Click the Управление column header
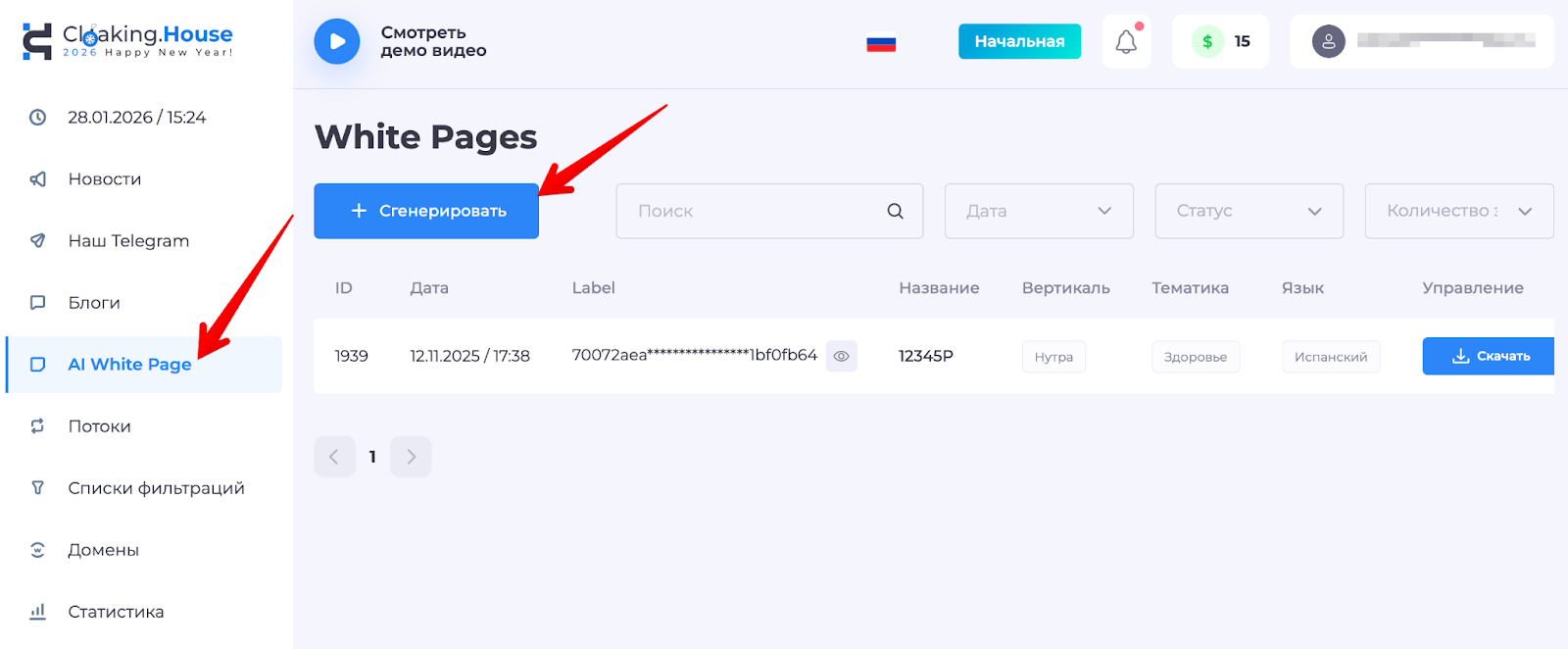Viewport: 1568px width, 649px height. click(1473, 288)
